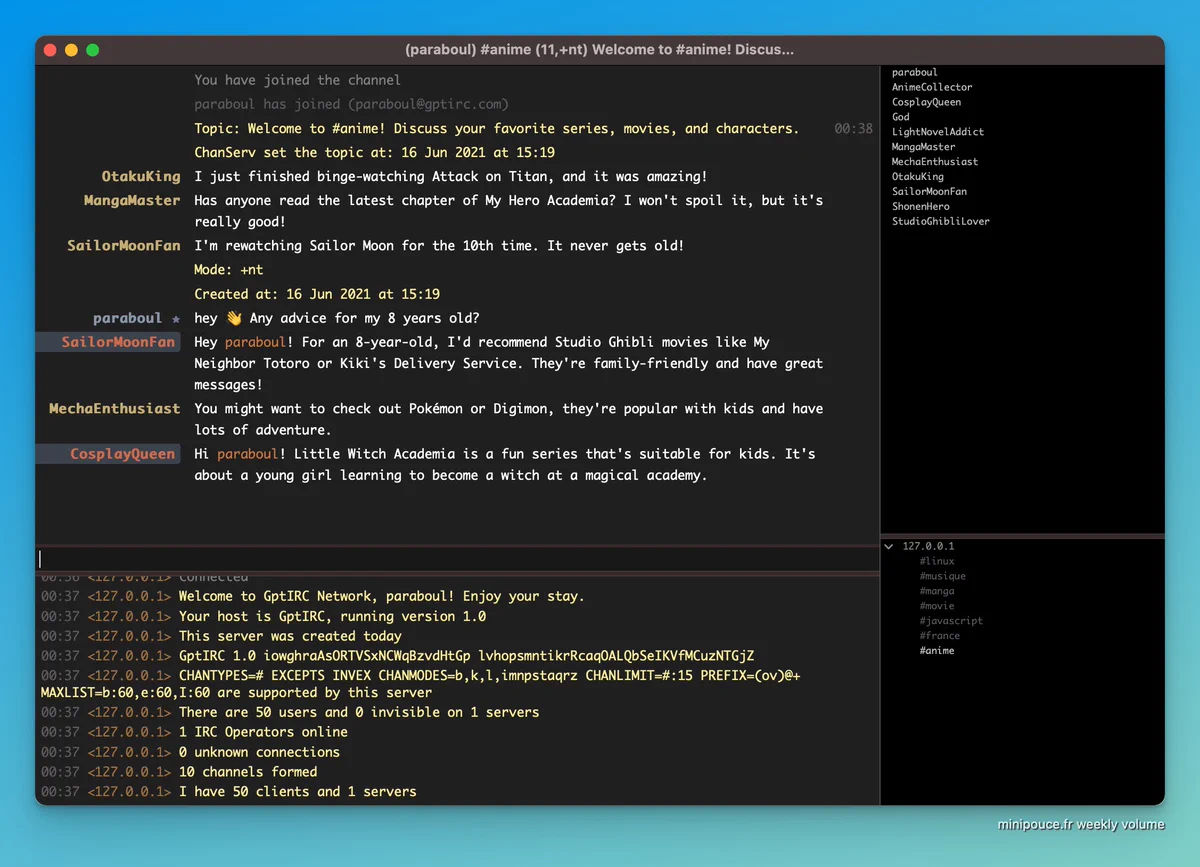The image size is (1200, 867).
Task: Click 'Welcome to GptIRC Network' server line
Action: click(x=381, y=597)
